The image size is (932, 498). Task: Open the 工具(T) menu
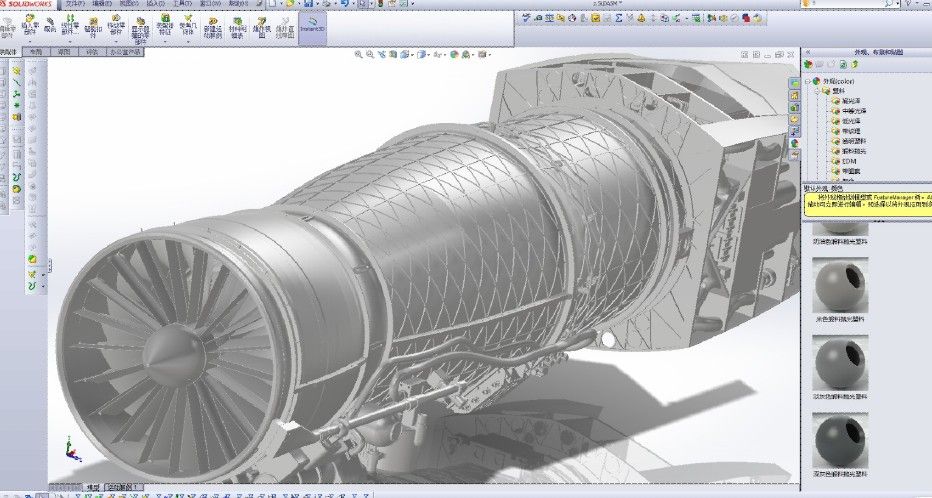pos(182,4)
